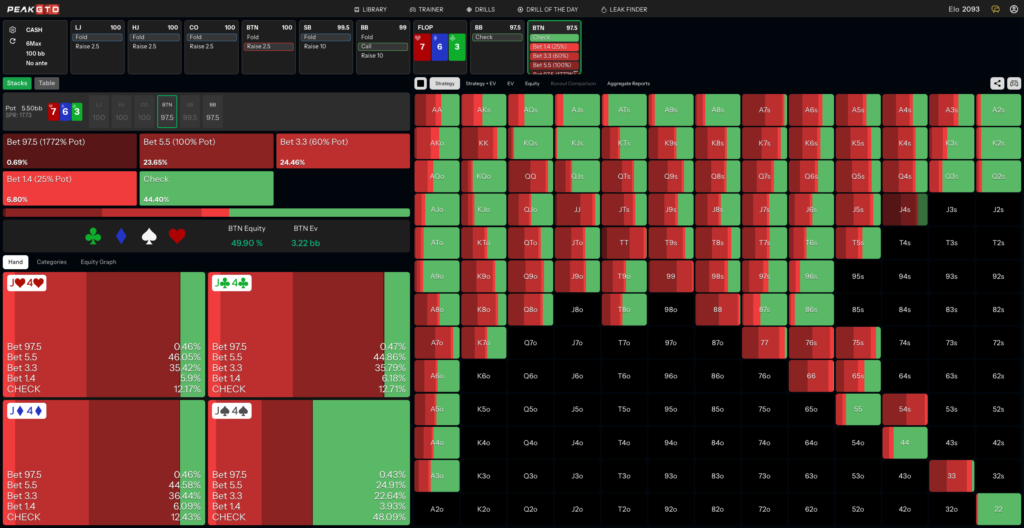Viewport: 1024px width, 528px height.
Task: Select Bet 5.5 (100% Pot) swatch
Action: pos(206,152)
